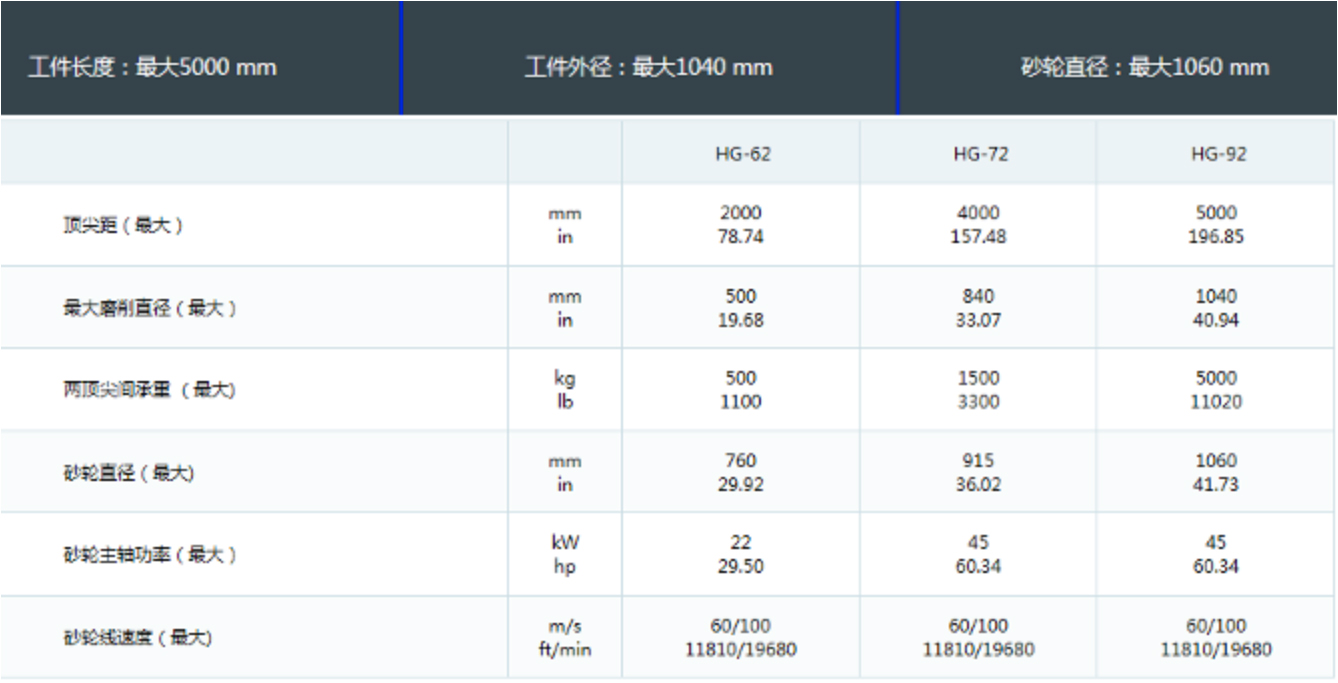Click the value 760 for HG-62 砂轮直径
The height and width of the screenshot is (683, 1338).
tap(740, 461)
